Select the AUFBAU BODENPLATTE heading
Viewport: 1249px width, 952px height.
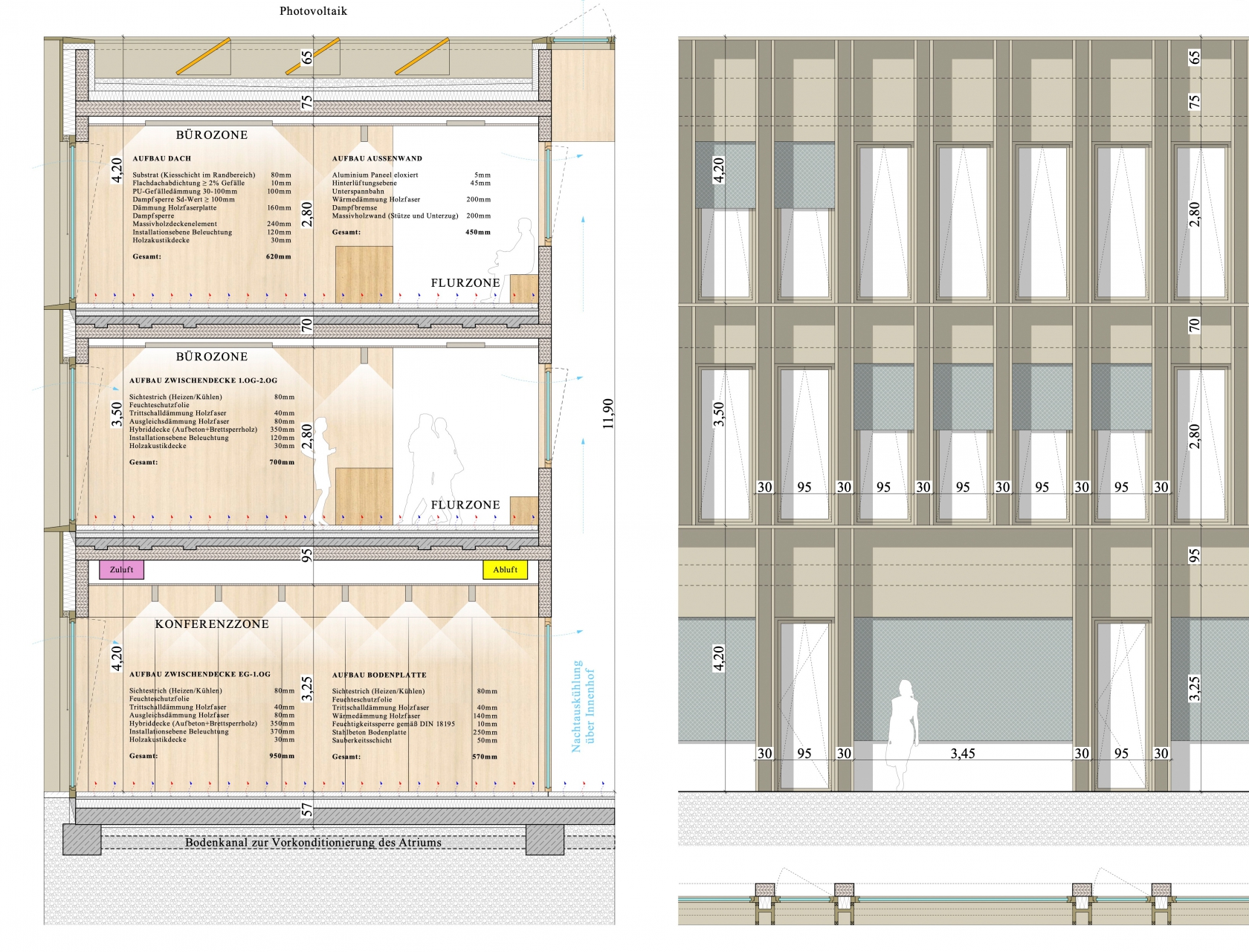379,675
